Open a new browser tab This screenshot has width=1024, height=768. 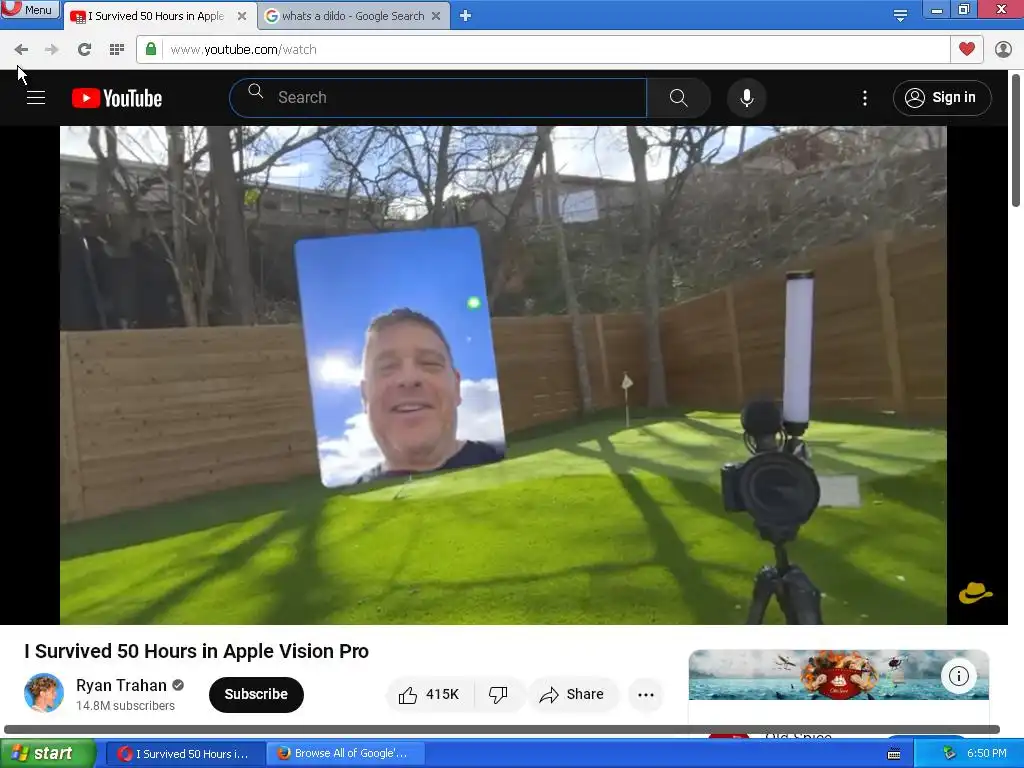coord(465,16)
